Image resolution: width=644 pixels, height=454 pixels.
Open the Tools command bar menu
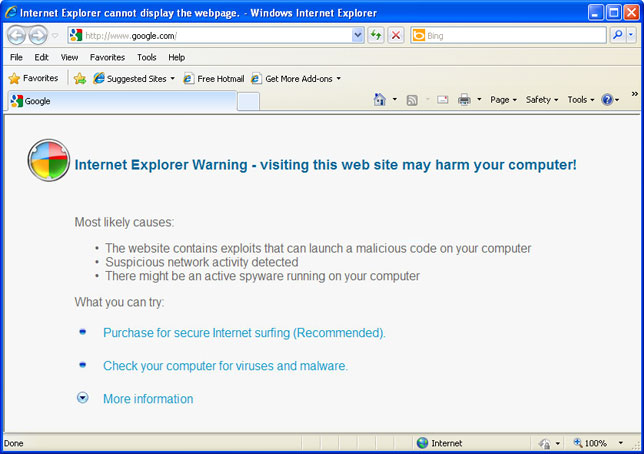pyautogui.click(x=581, y=100)
